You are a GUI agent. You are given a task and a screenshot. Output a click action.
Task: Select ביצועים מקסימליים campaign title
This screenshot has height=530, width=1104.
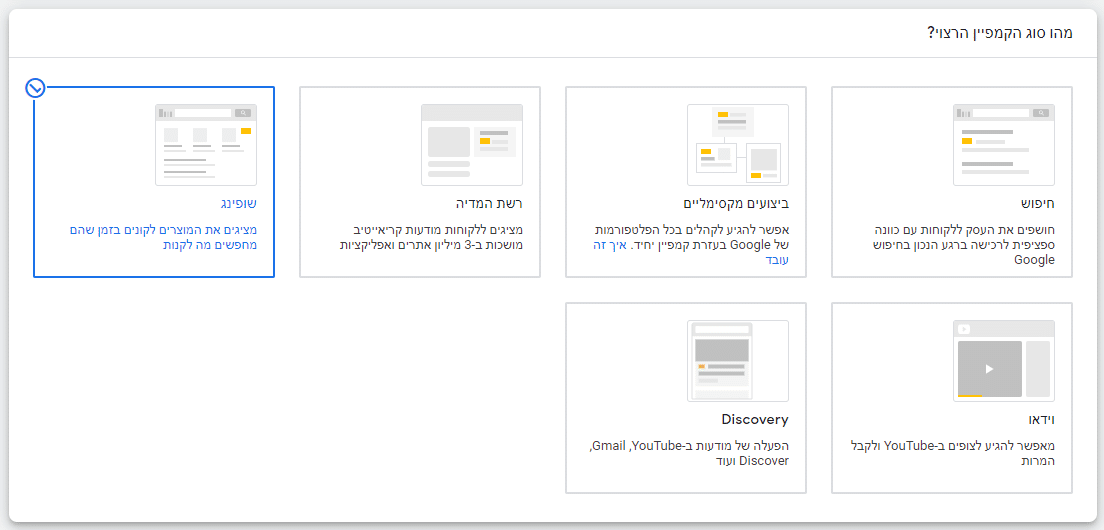(736, 204)
